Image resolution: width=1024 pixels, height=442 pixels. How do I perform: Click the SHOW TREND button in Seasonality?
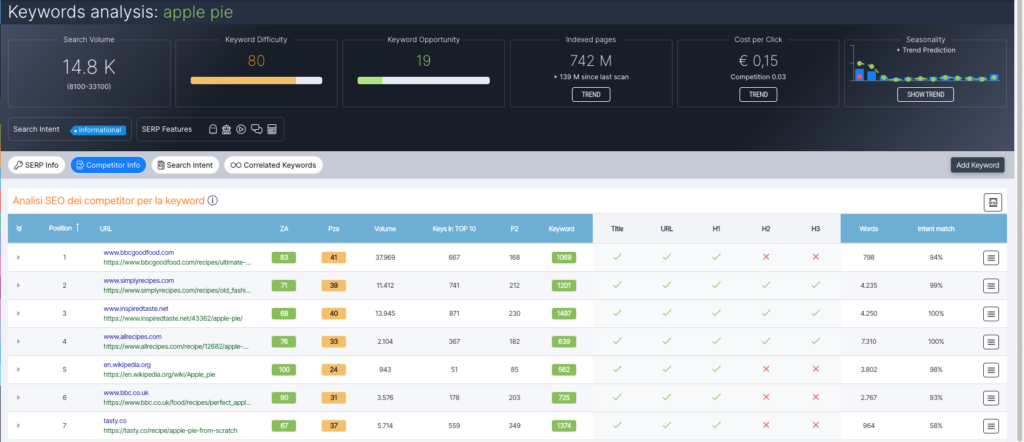[925, 95]
